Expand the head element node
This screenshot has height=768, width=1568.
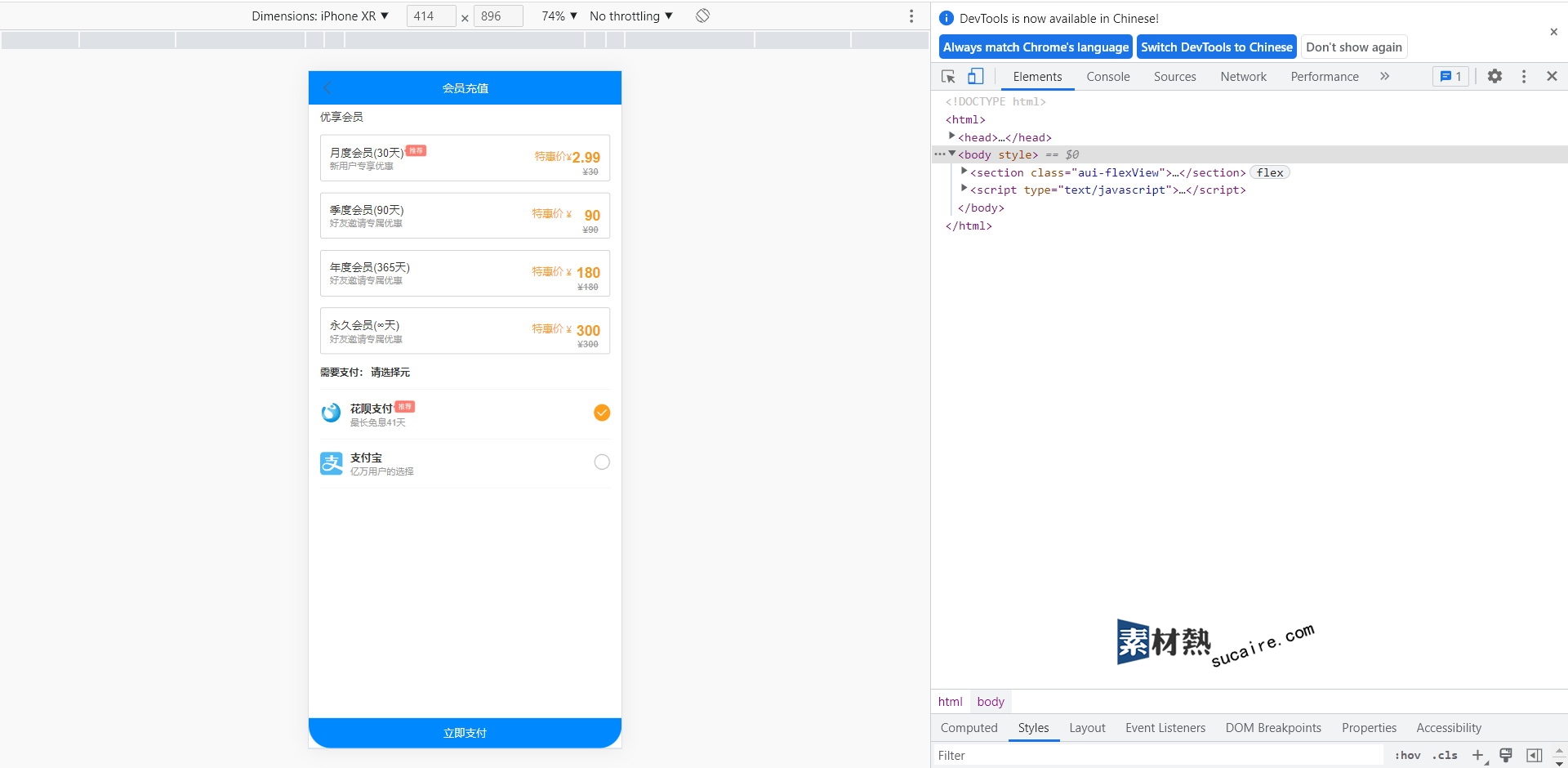tap(951, 136)
